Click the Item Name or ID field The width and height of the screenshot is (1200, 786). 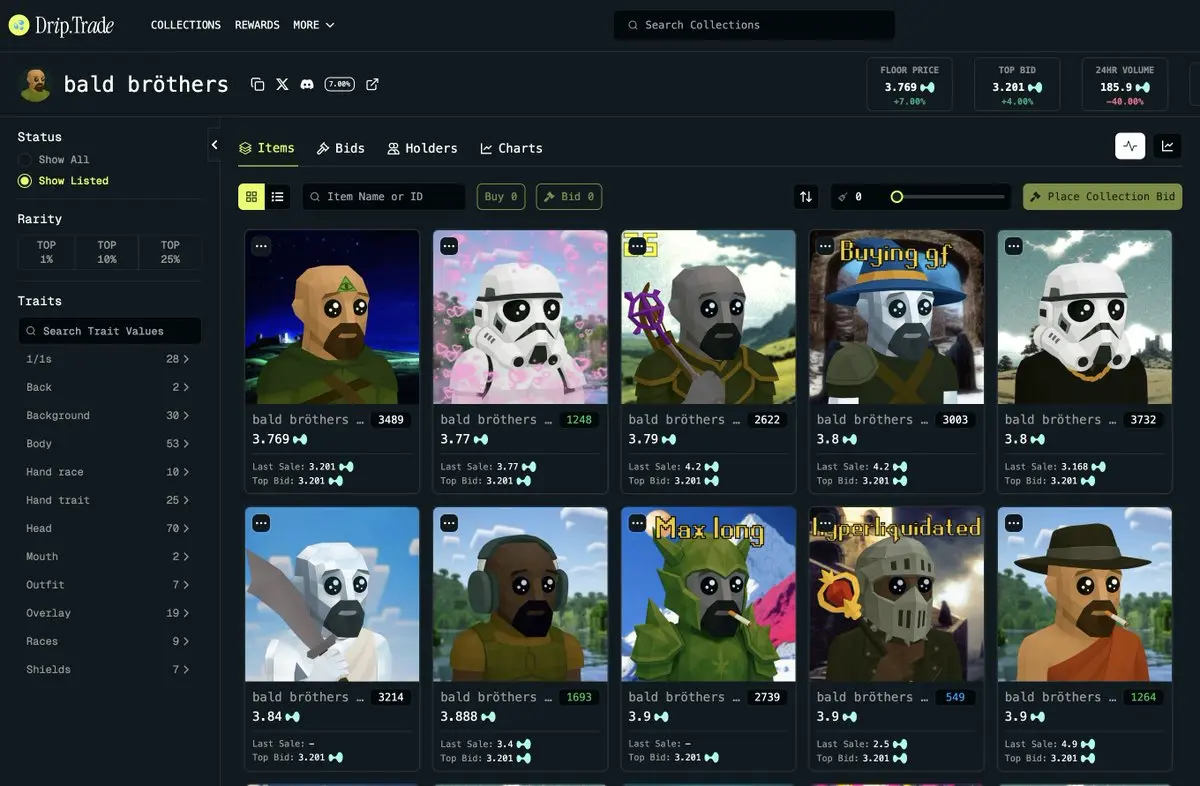384,197
